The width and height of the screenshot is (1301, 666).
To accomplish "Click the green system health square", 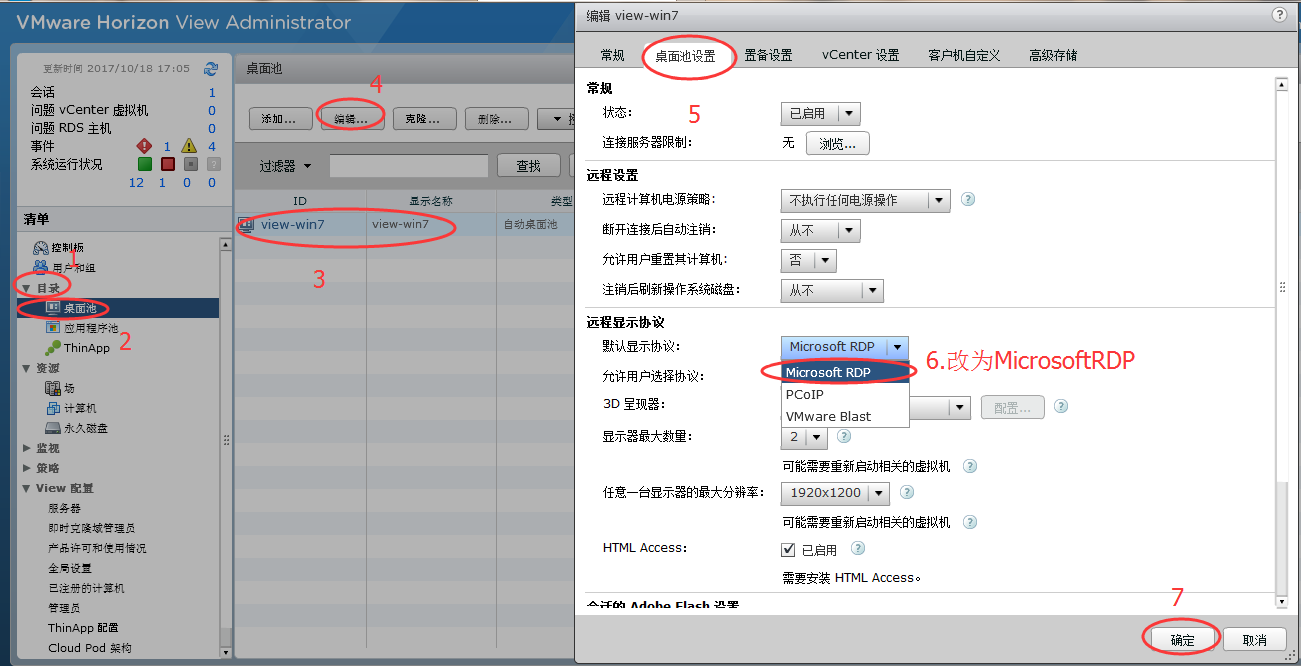I will pos(144,164).
